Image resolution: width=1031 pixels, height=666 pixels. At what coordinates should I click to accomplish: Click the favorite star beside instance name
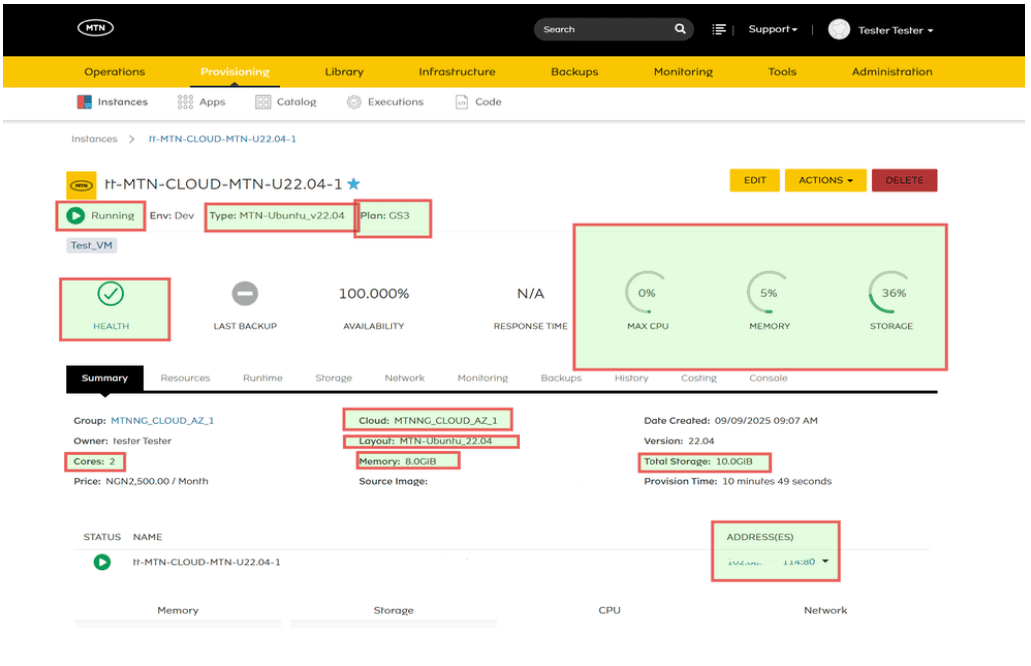tap(353, 184)
